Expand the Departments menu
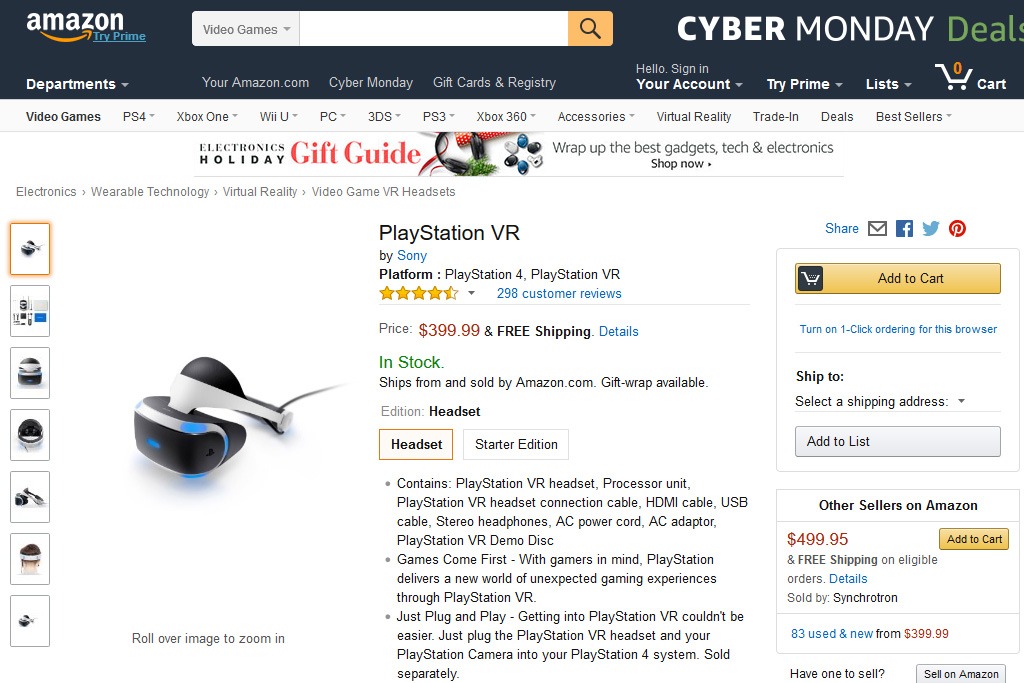The height and width of the screenshot is (683, 1024). coord(77,84)
